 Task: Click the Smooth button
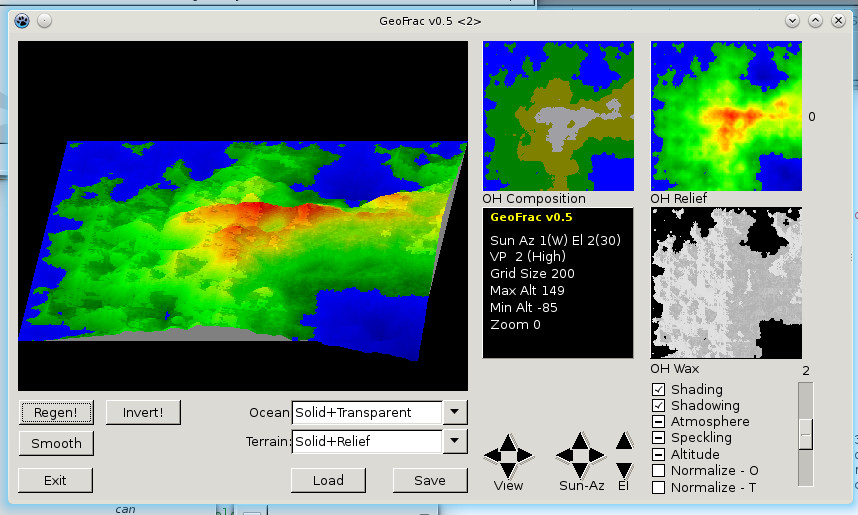click(x=55, y=443)
